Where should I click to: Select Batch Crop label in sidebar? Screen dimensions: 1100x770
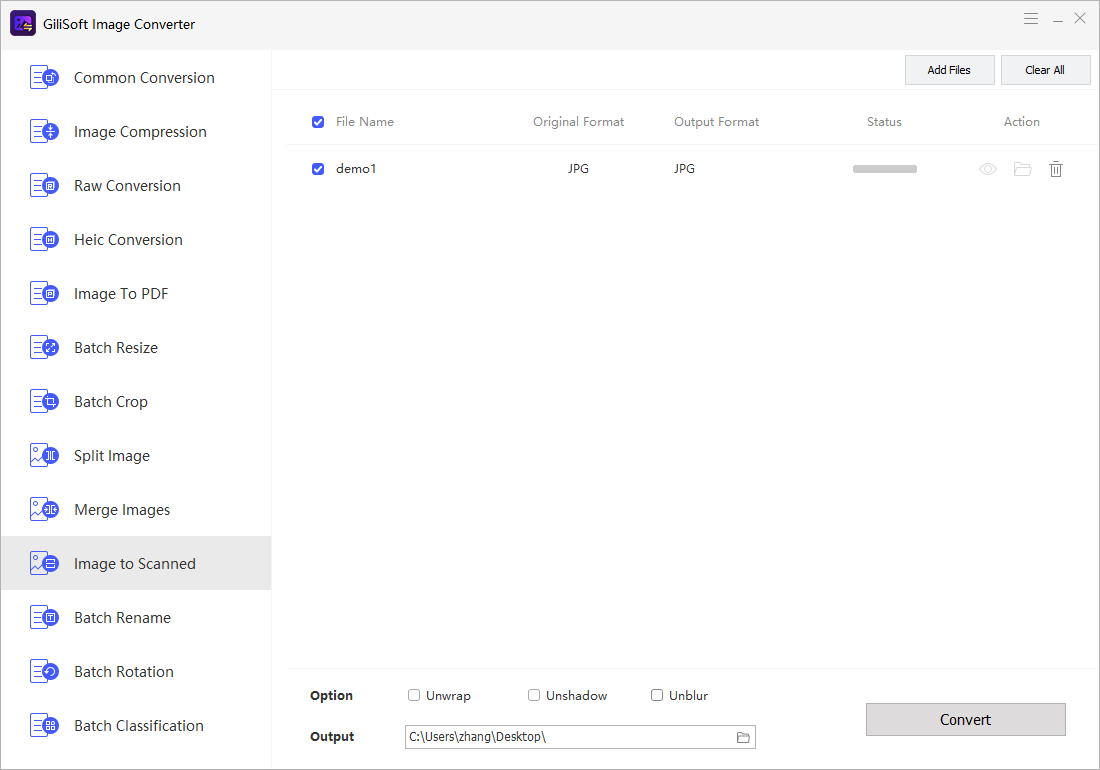111,402
